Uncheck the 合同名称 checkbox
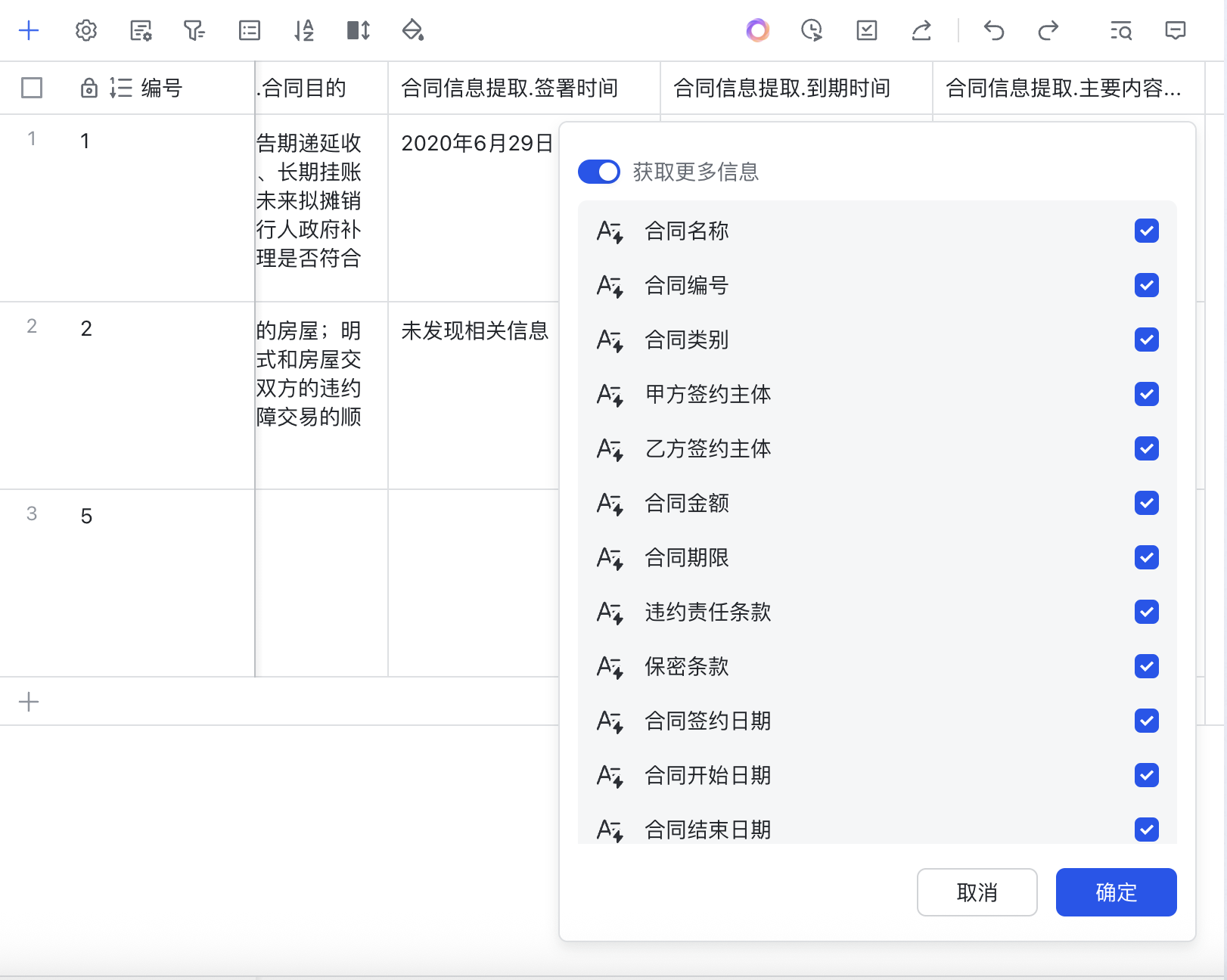 coord(1146,231)
